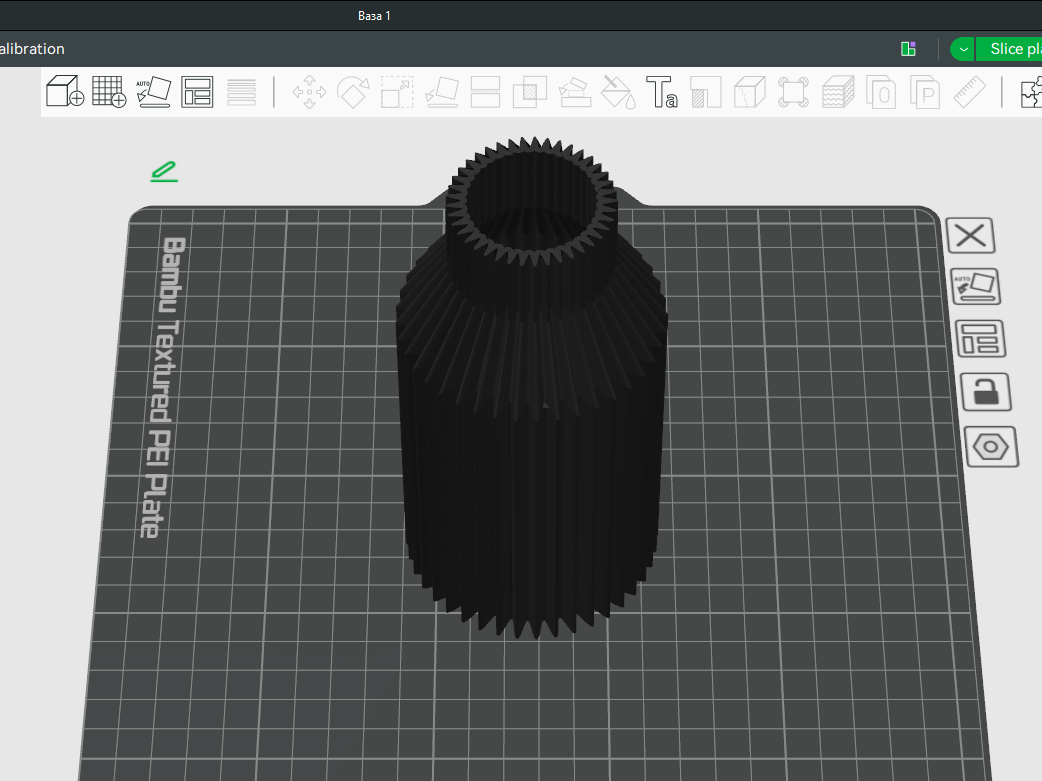Viewport: 1042px width, 781px height.
Task: Click the Add plate grid icon
Action: (109, 92)
